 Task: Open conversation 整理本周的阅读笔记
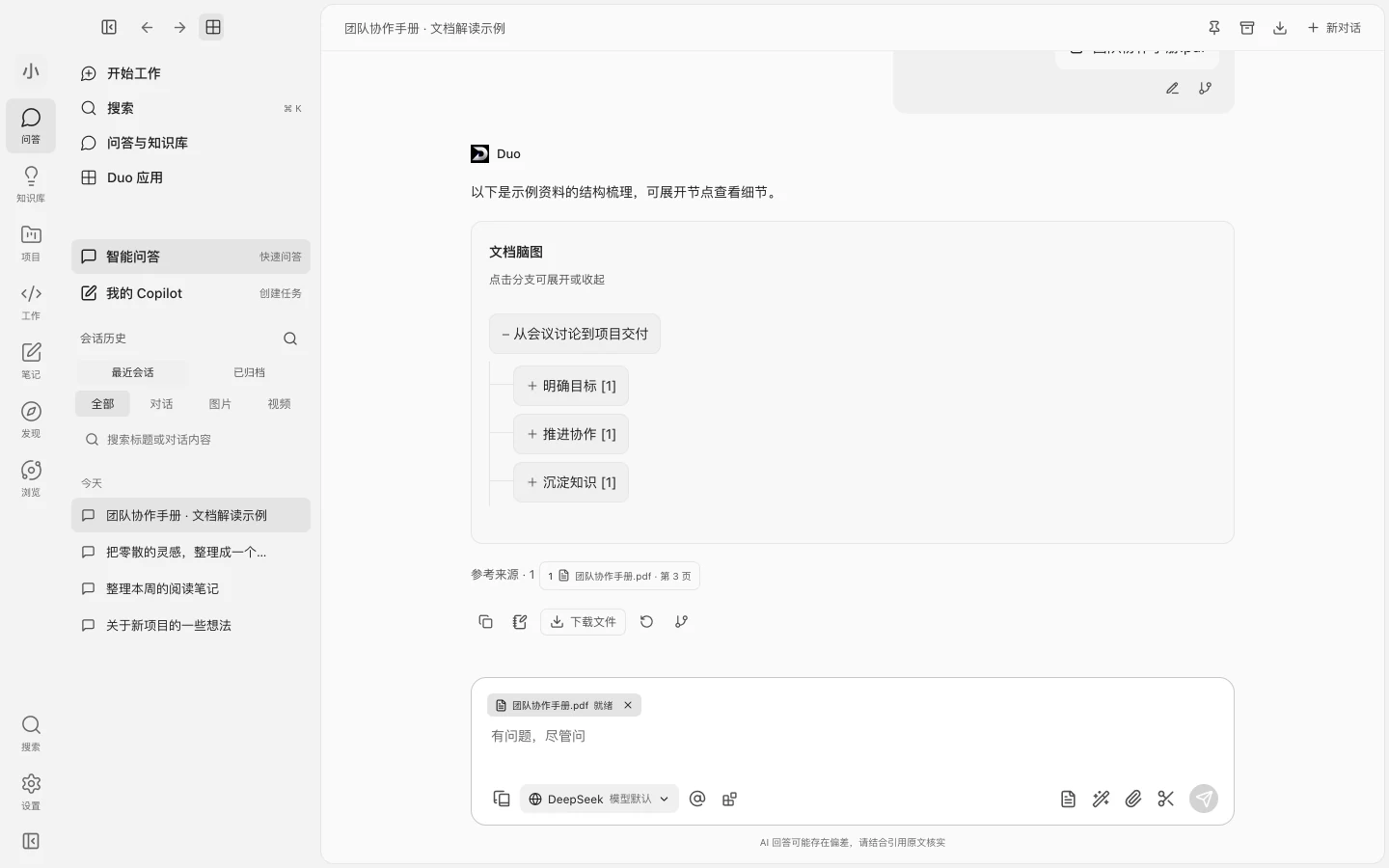(x=191, y=588)
